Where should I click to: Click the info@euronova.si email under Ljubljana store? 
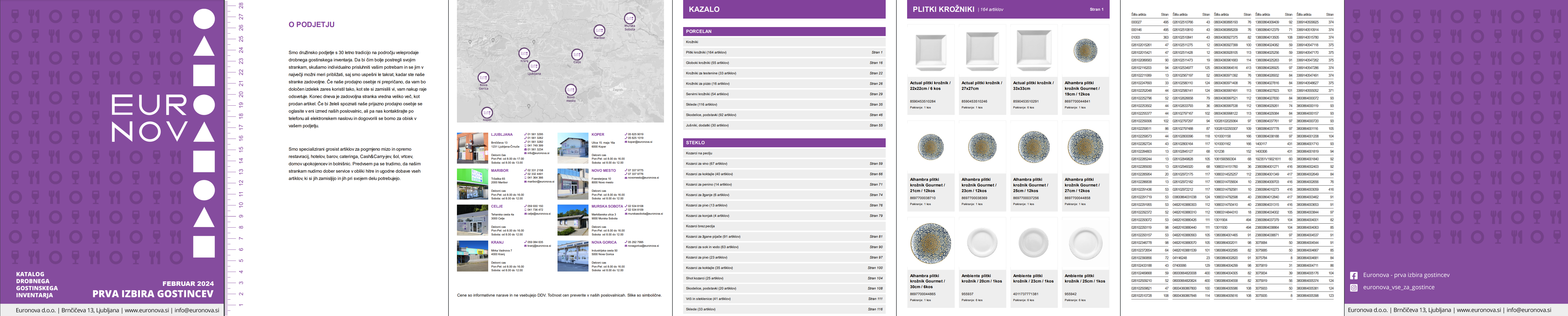point(538,153)
